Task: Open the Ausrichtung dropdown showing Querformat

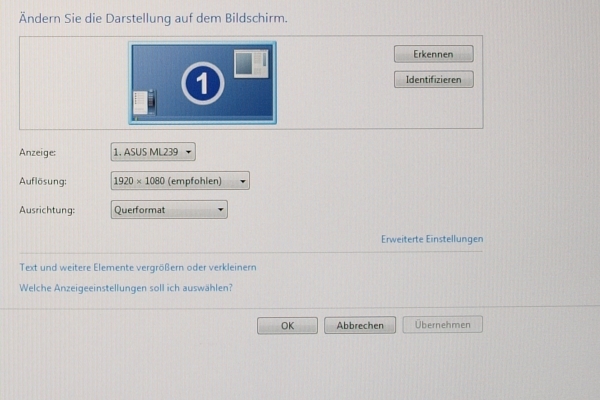Action: pyautogui.click(x=169, y=210)
